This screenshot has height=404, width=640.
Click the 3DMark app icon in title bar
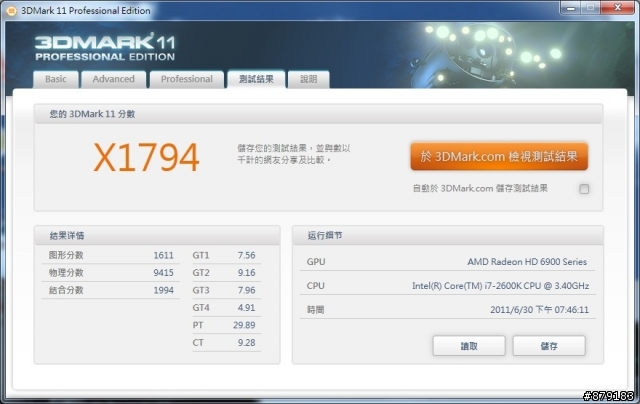click(x=11, y=11)
